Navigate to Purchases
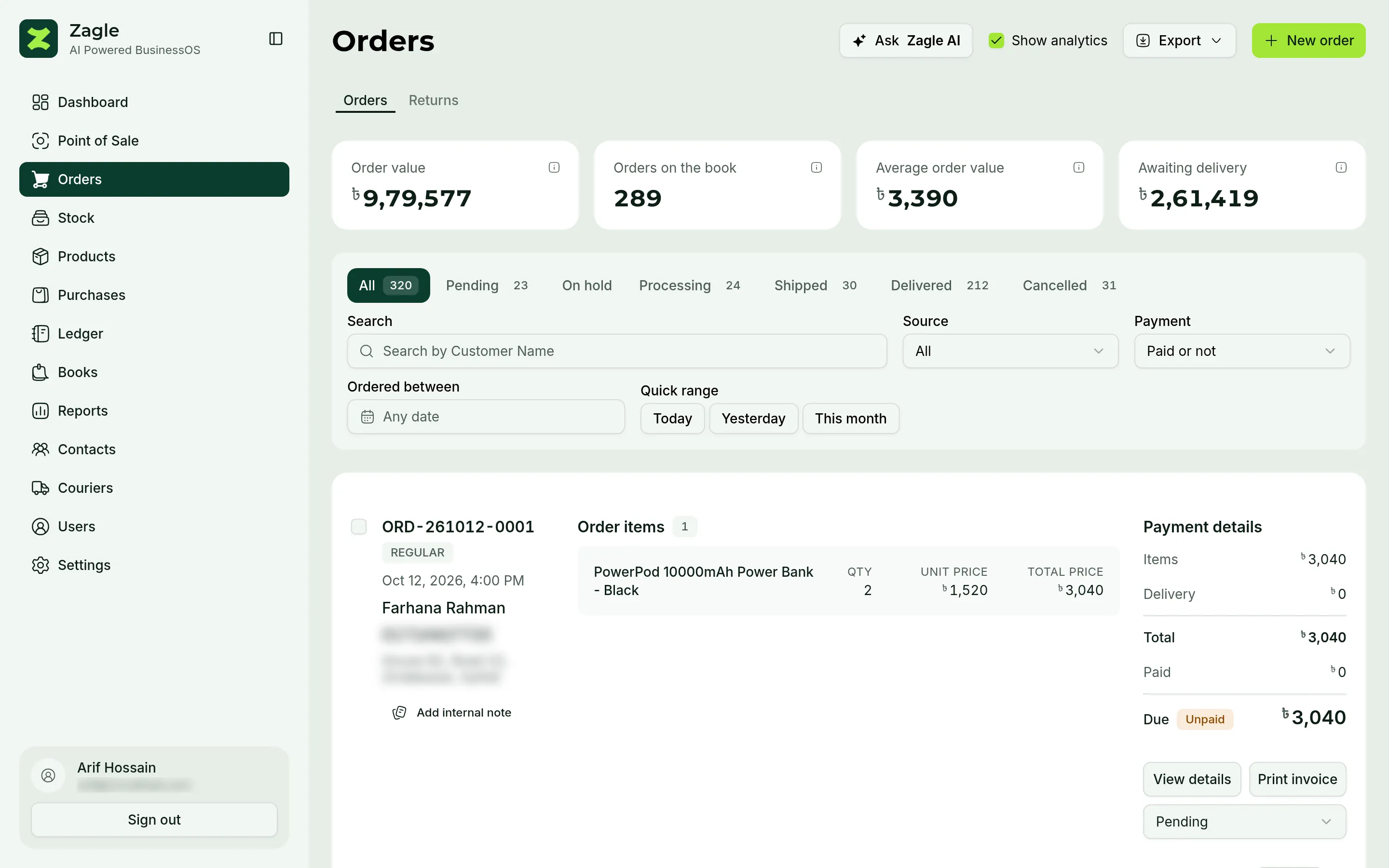The height and width of the screenshot is (868, 1389). click(154, 295)
